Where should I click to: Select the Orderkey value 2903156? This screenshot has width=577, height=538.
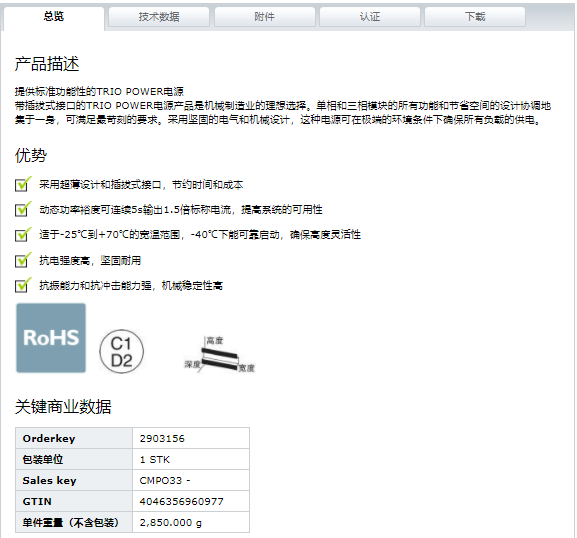162,439
